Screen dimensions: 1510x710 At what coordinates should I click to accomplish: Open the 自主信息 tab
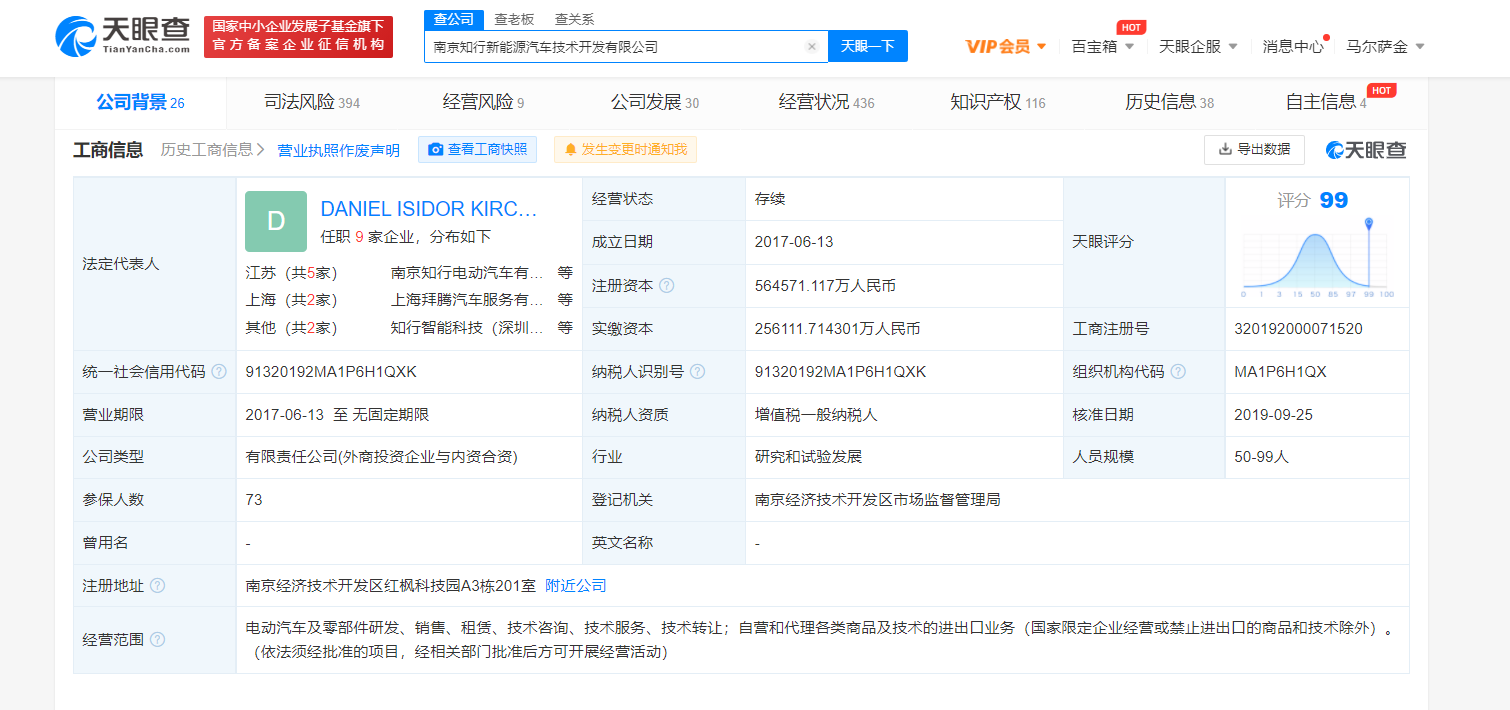pyautogui.click(x=1326, y=102)
